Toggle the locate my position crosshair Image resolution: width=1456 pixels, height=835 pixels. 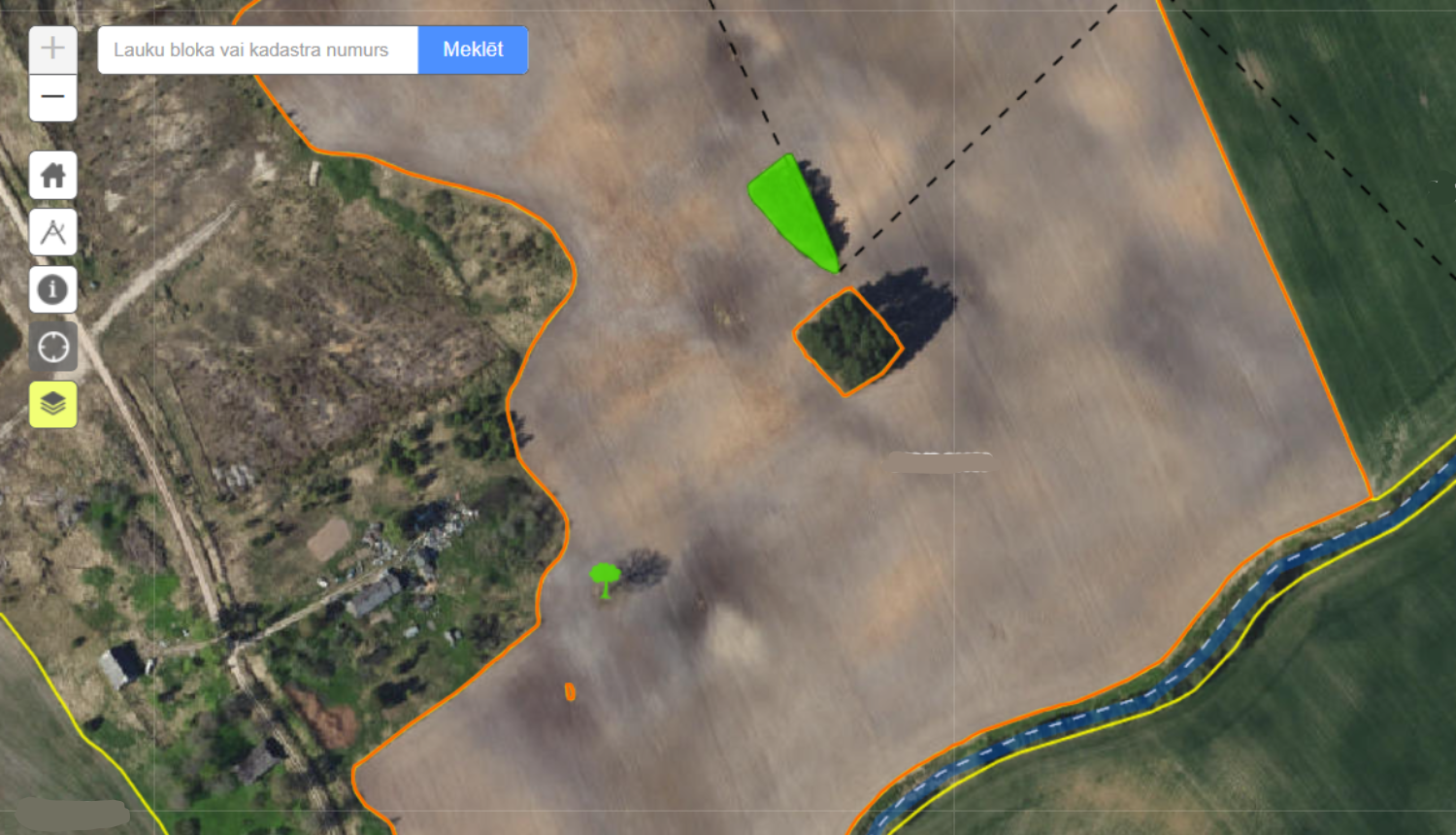tap(52, 347)
